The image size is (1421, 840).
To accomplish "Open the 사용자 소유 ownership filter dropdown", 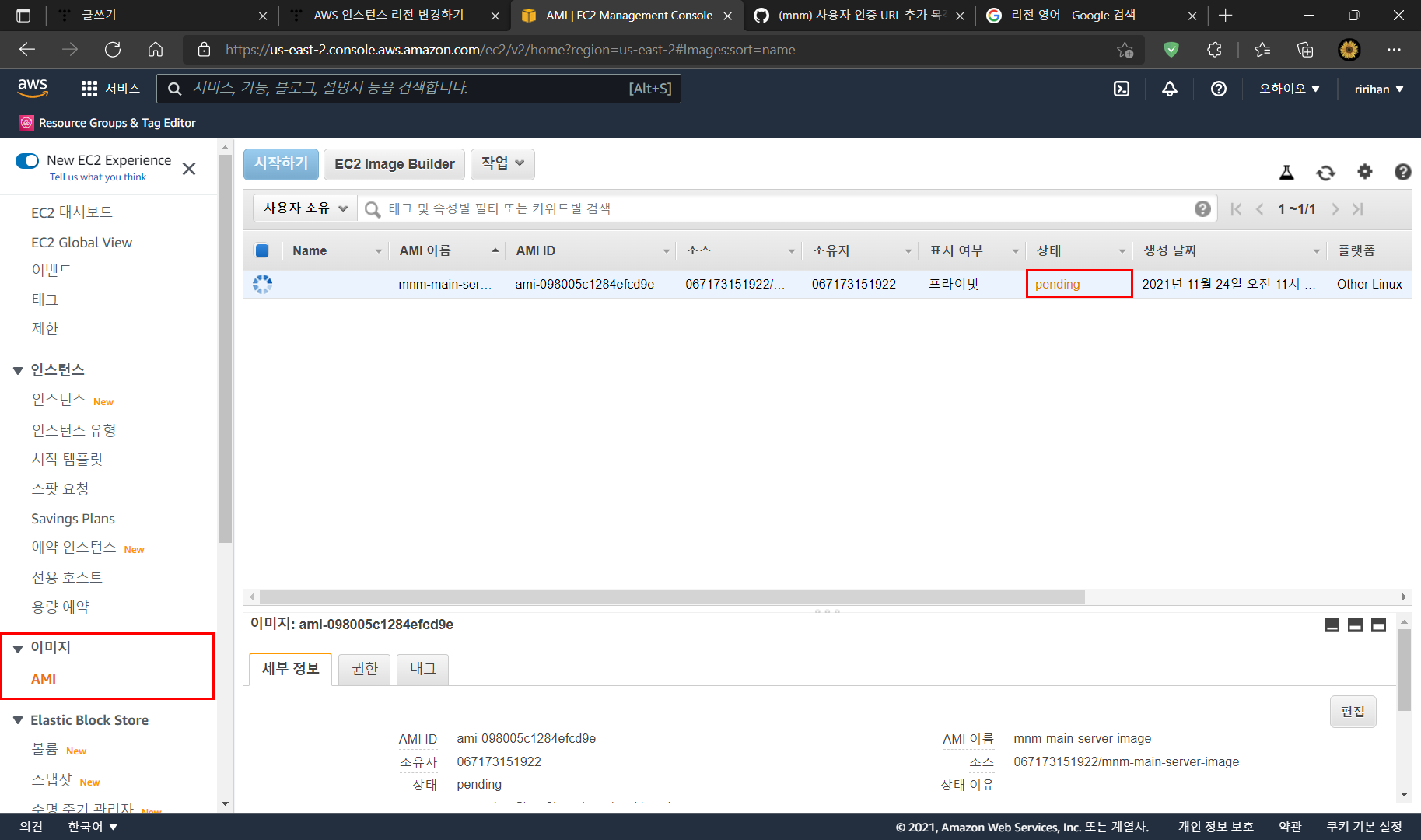I will pyautogui.click(x=305, y=208).
